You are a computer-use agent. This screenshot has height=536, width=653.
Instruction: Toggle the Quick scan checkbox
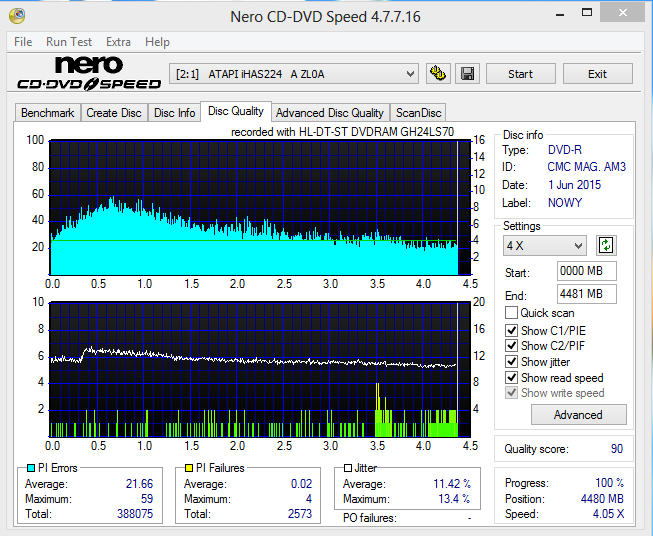(511, 312)
